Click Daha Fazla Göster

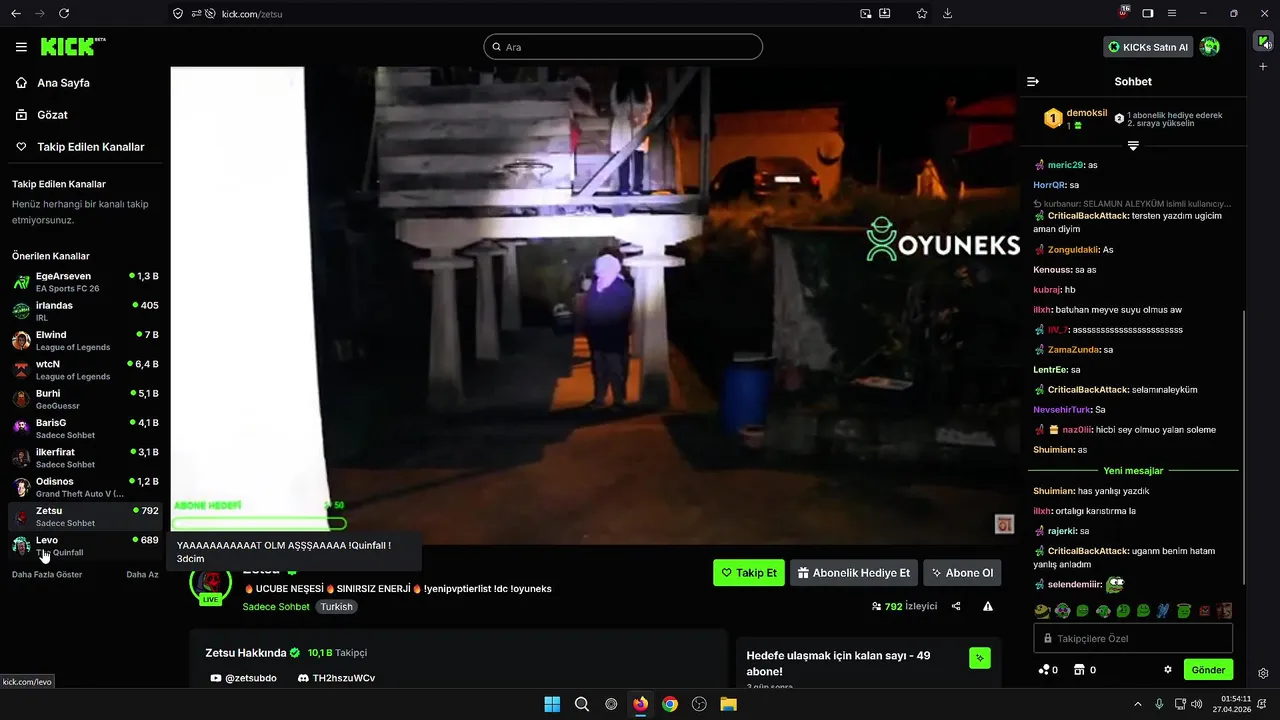tap(47, 575)
